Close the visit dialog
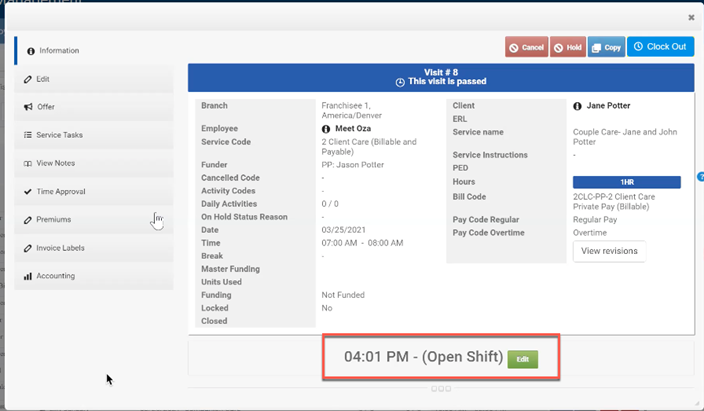The height and width of the screenshot is (411, 704). [x=691, y=17]
